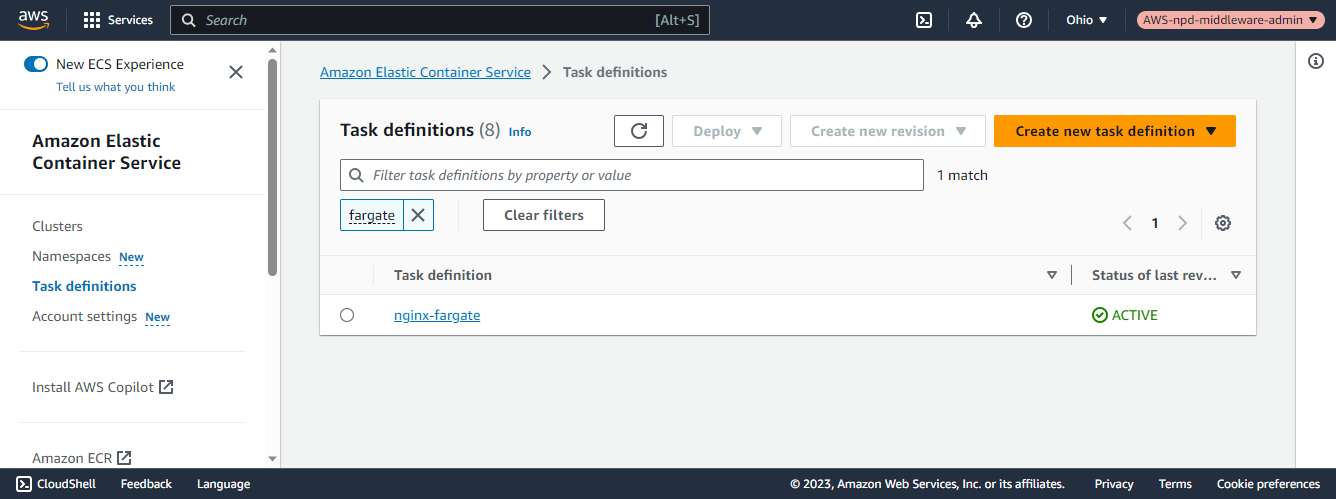Open table preferences gear icon
This screenshot has height=499, width=1336.
click(1222, 223)
